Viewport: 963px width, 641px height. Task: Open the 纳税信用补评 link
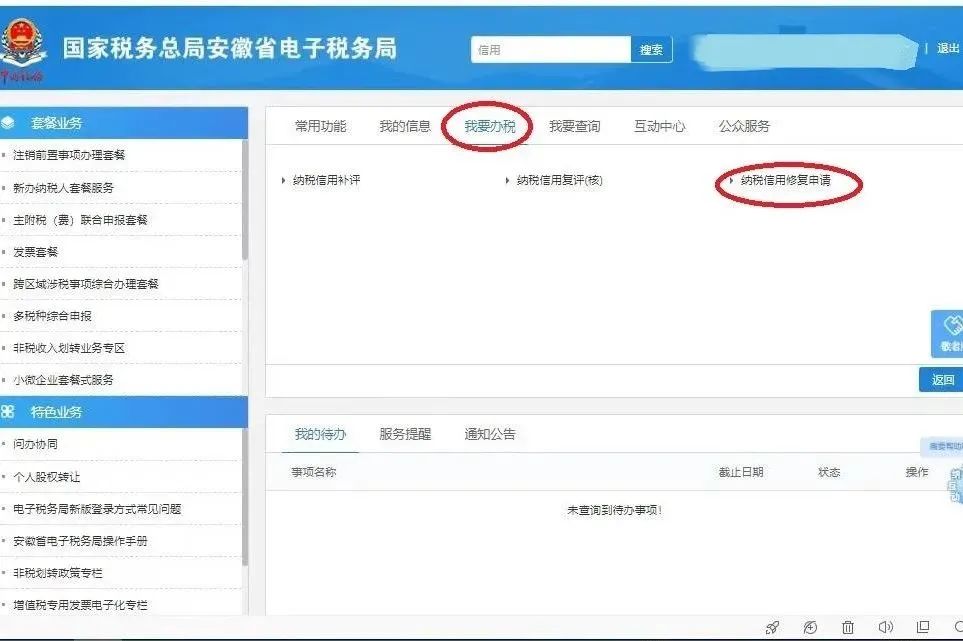coord(327,181)
